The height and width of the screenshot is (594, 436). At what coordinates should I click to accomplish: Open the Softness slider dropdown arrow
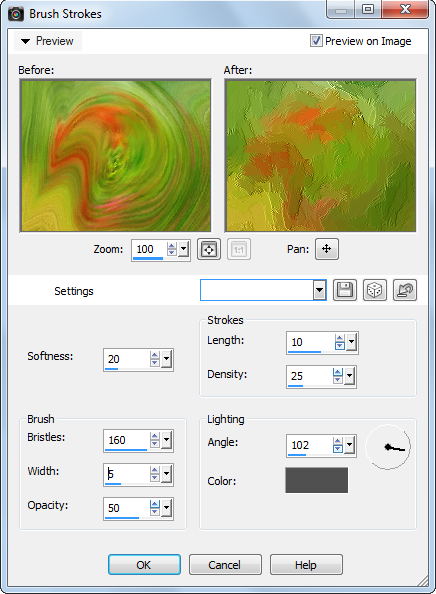click(166, 359)
